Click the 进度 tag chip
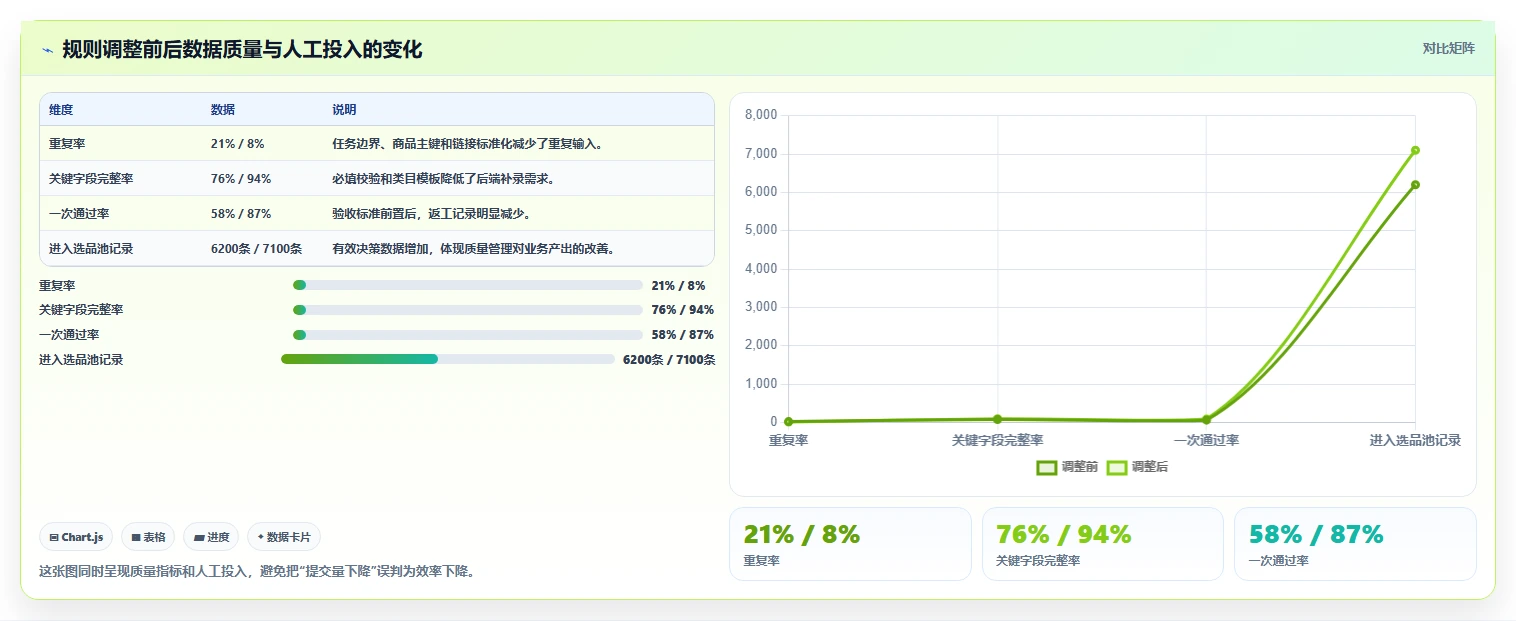The width and height of the screenshot is (1516, 621). (x=211, y=537)
